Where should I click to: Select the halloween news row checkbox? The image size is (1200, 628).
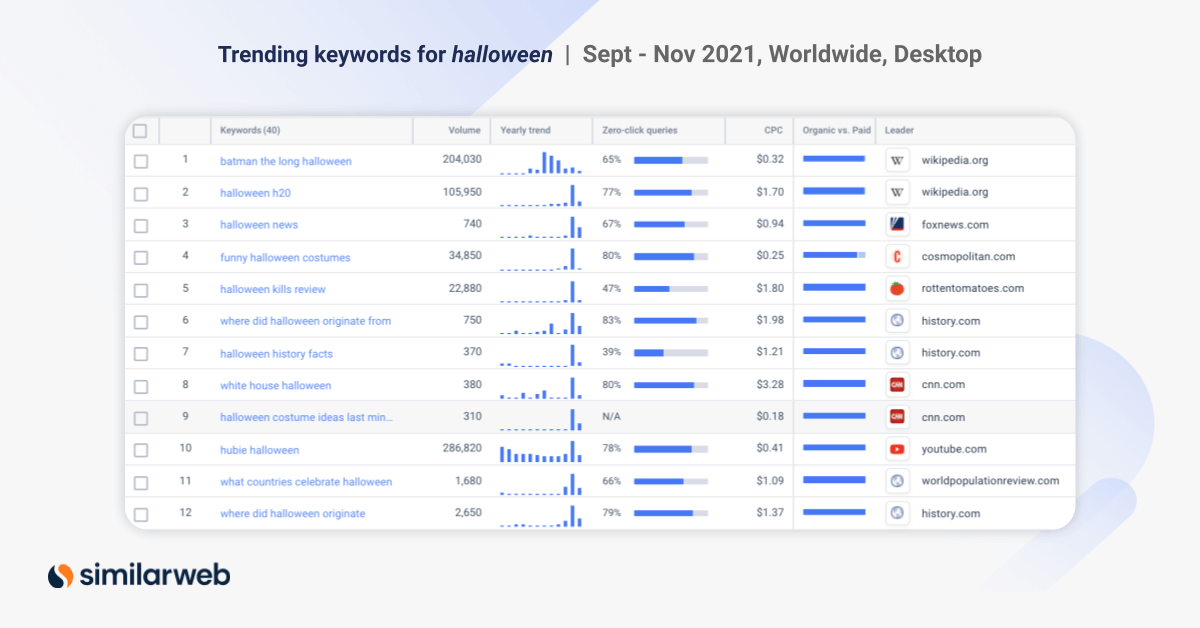click(140, 225)
